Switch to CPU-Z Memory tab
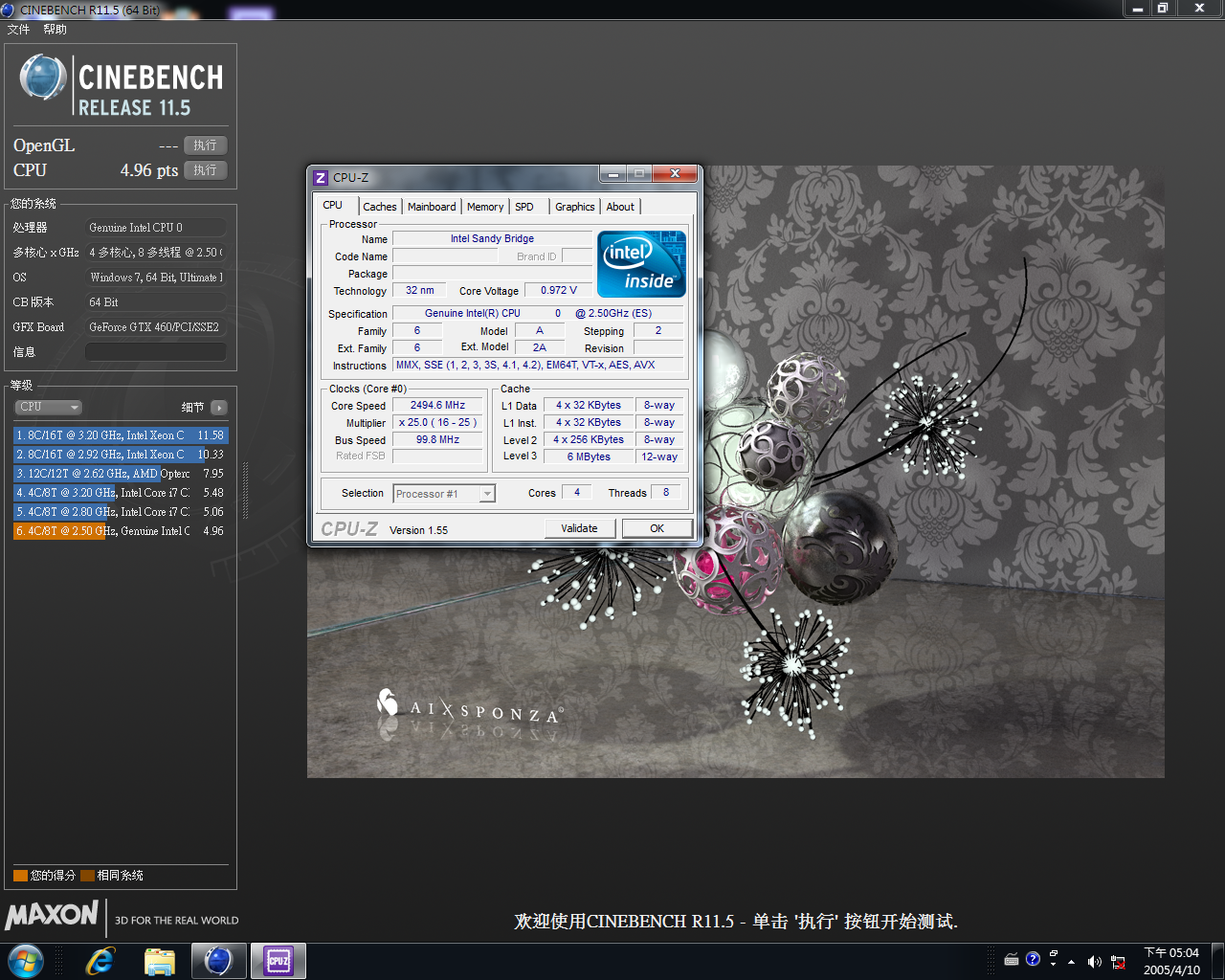Screen dimensions: 1225x980 (485, 207)
